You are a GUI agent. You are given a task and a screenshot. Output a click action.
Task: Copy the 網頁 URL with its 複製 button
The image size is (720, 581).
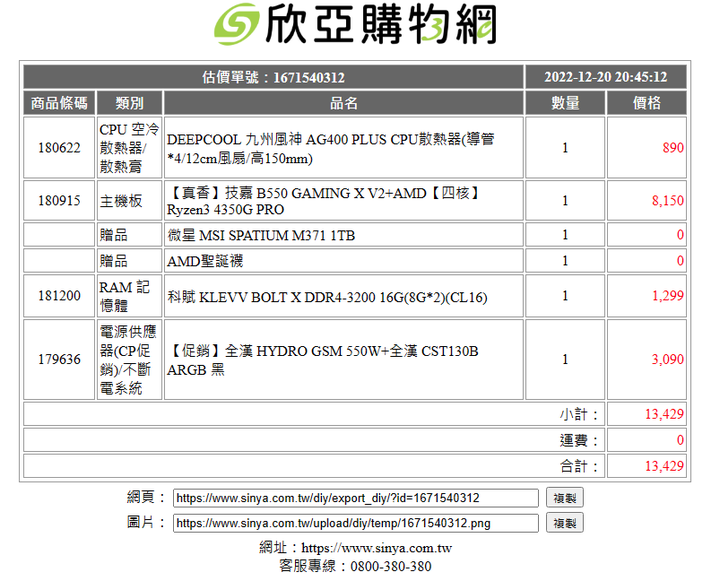564,498
